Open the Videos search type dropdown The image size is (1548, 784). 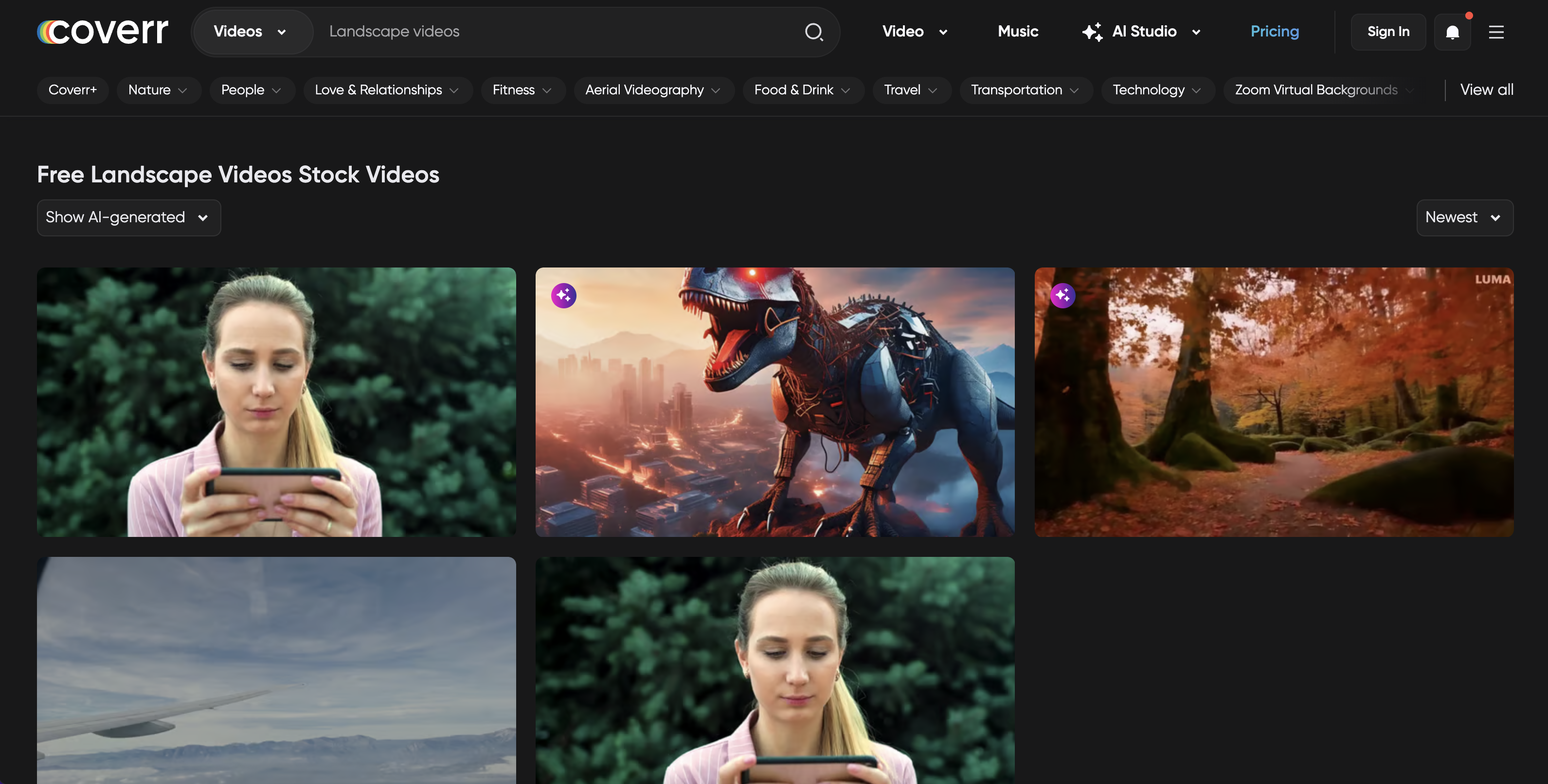pyautogui.click(x=252, y=31)
